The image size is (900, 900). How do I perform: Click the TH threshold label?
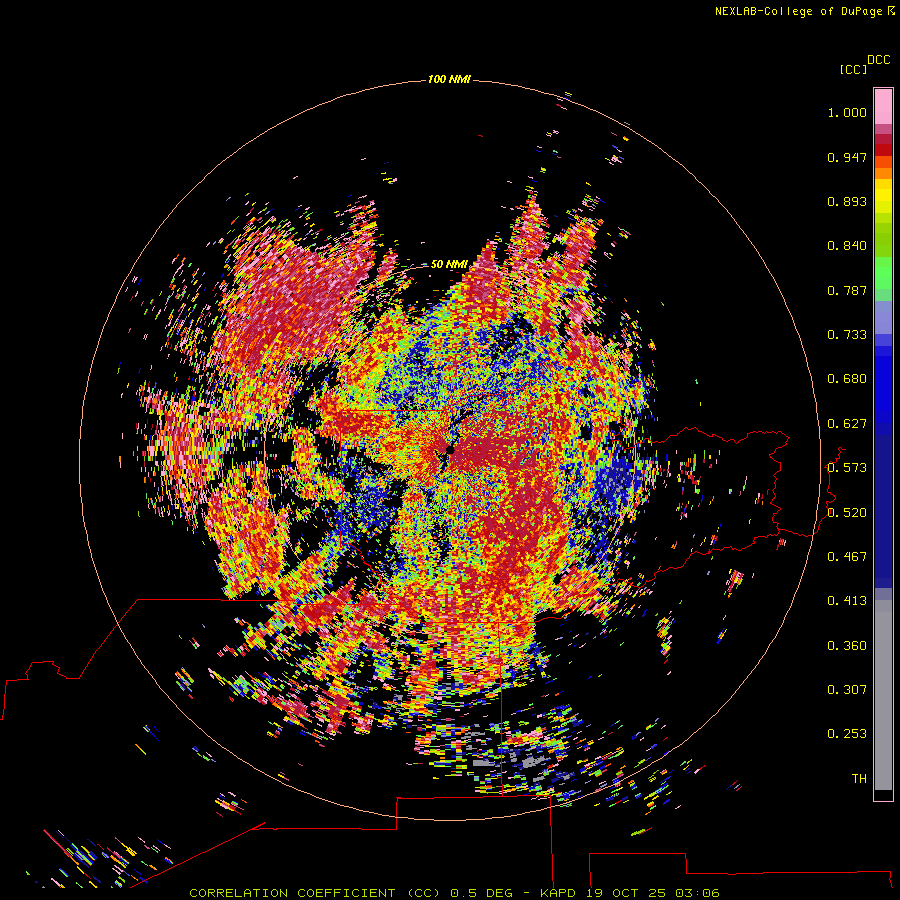(859, 779)
